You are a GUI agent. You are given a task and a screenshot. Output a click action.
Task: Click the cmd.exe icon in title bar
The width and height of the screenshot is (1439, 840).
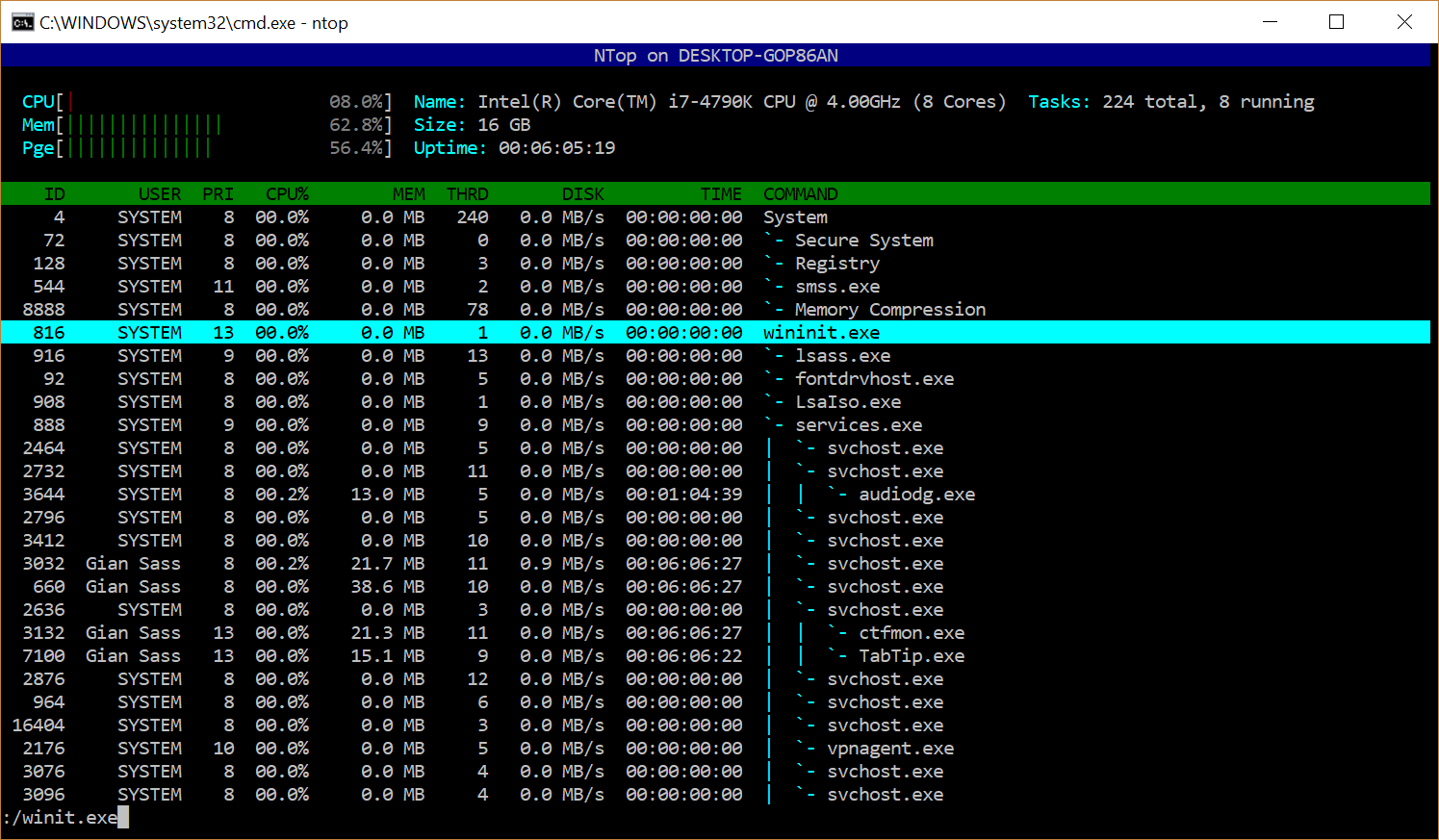pos(22,22)
